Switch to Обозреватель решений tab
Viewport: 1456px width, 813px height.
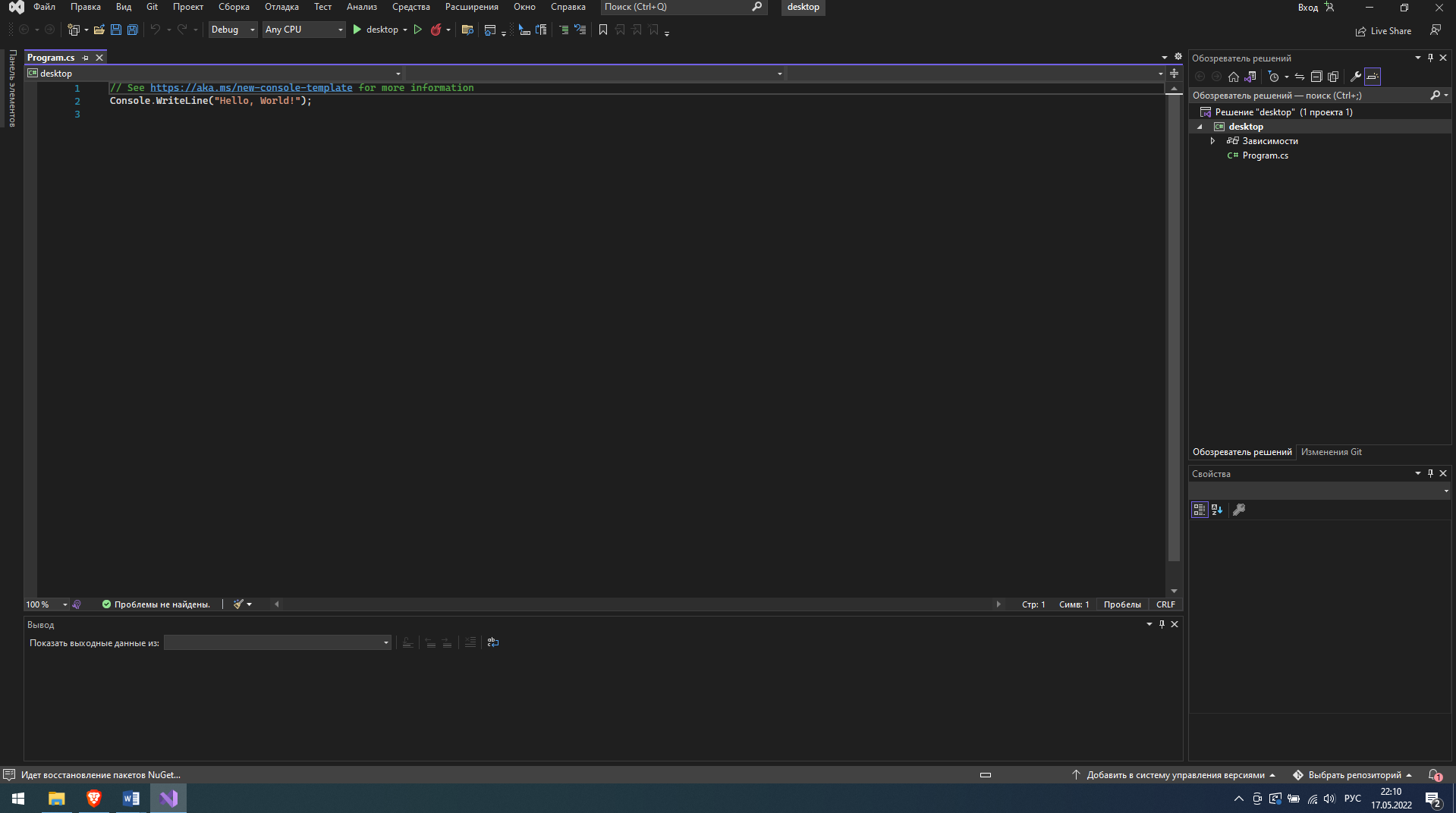coord(1242,452)
